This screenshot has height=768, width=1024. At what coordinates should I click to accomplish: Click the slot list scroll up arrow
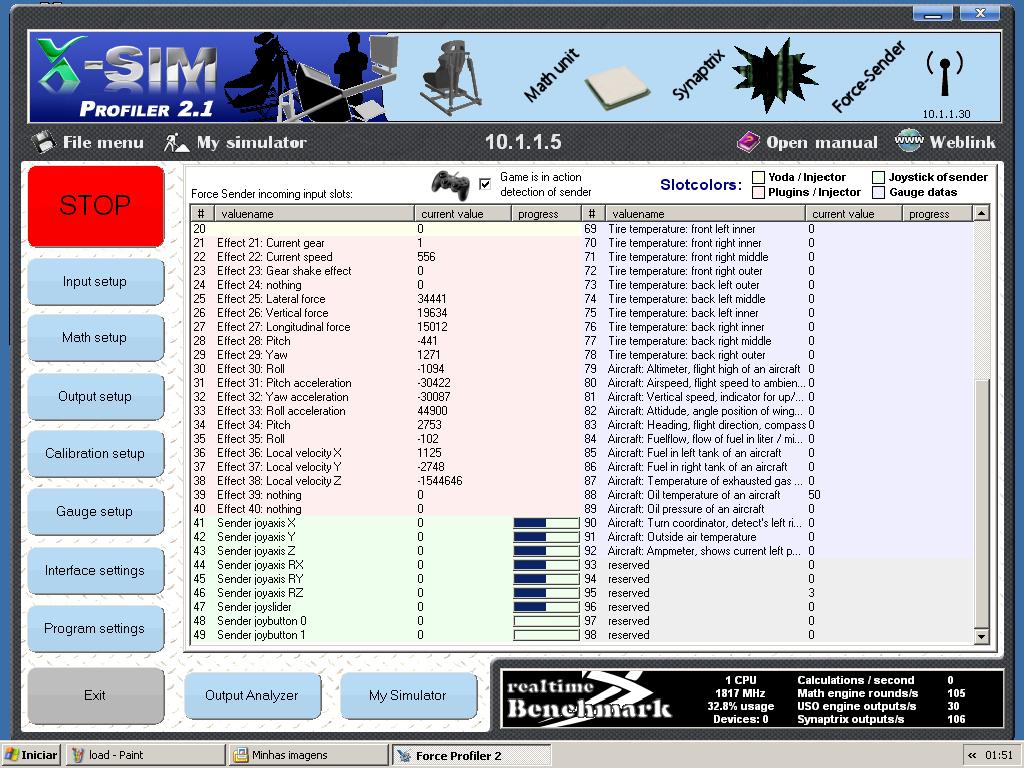(x=981, y=213)
